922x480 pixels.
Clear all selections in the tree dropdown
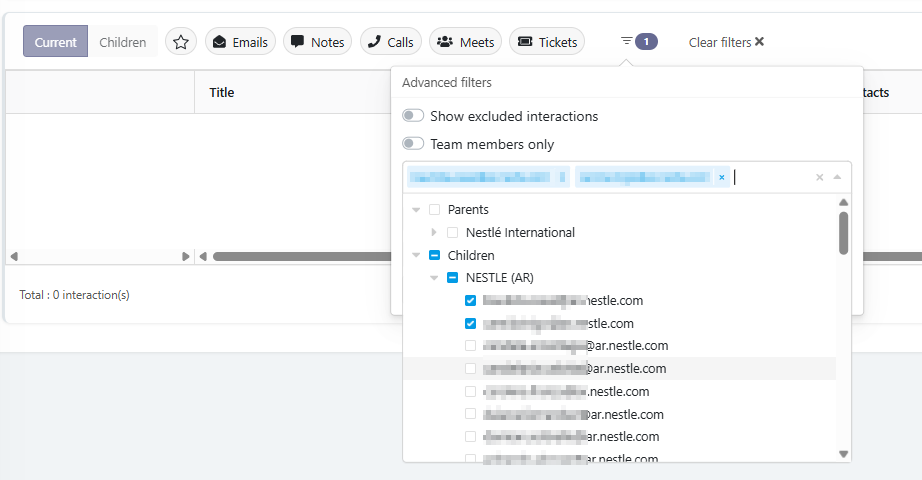click(819, 177)
